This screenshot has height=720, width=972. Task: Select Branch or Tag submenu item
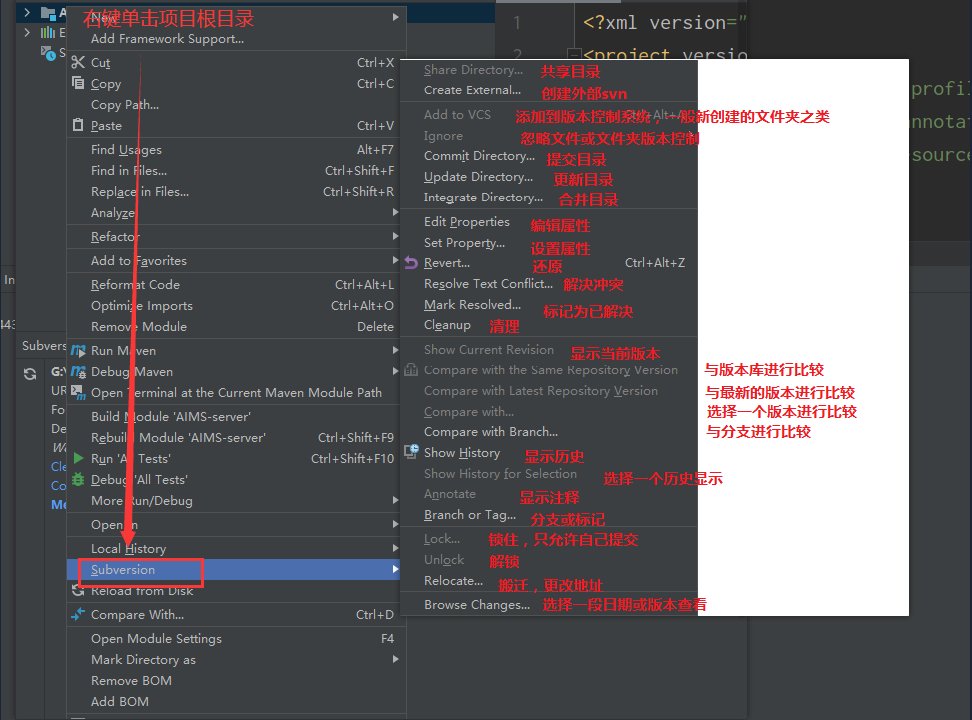(470, 515)
